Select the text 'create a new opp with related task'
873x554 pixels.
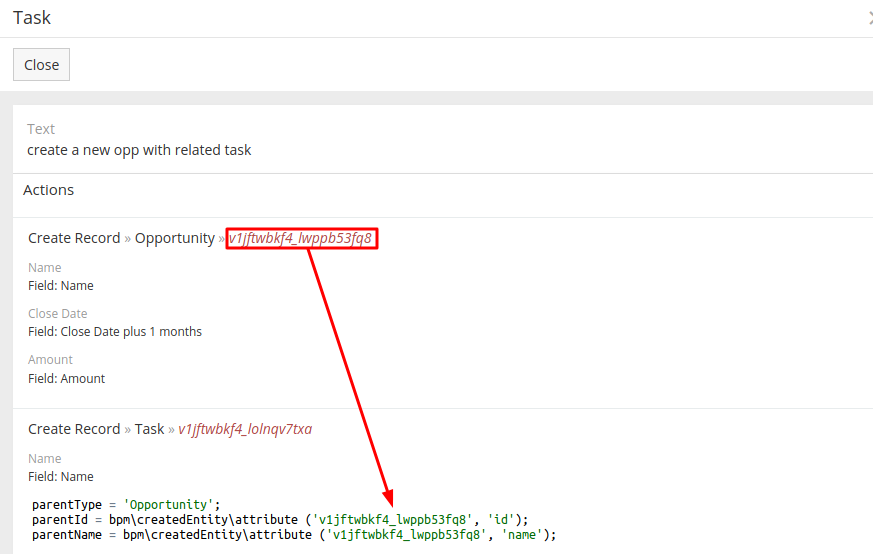[139, 150]
